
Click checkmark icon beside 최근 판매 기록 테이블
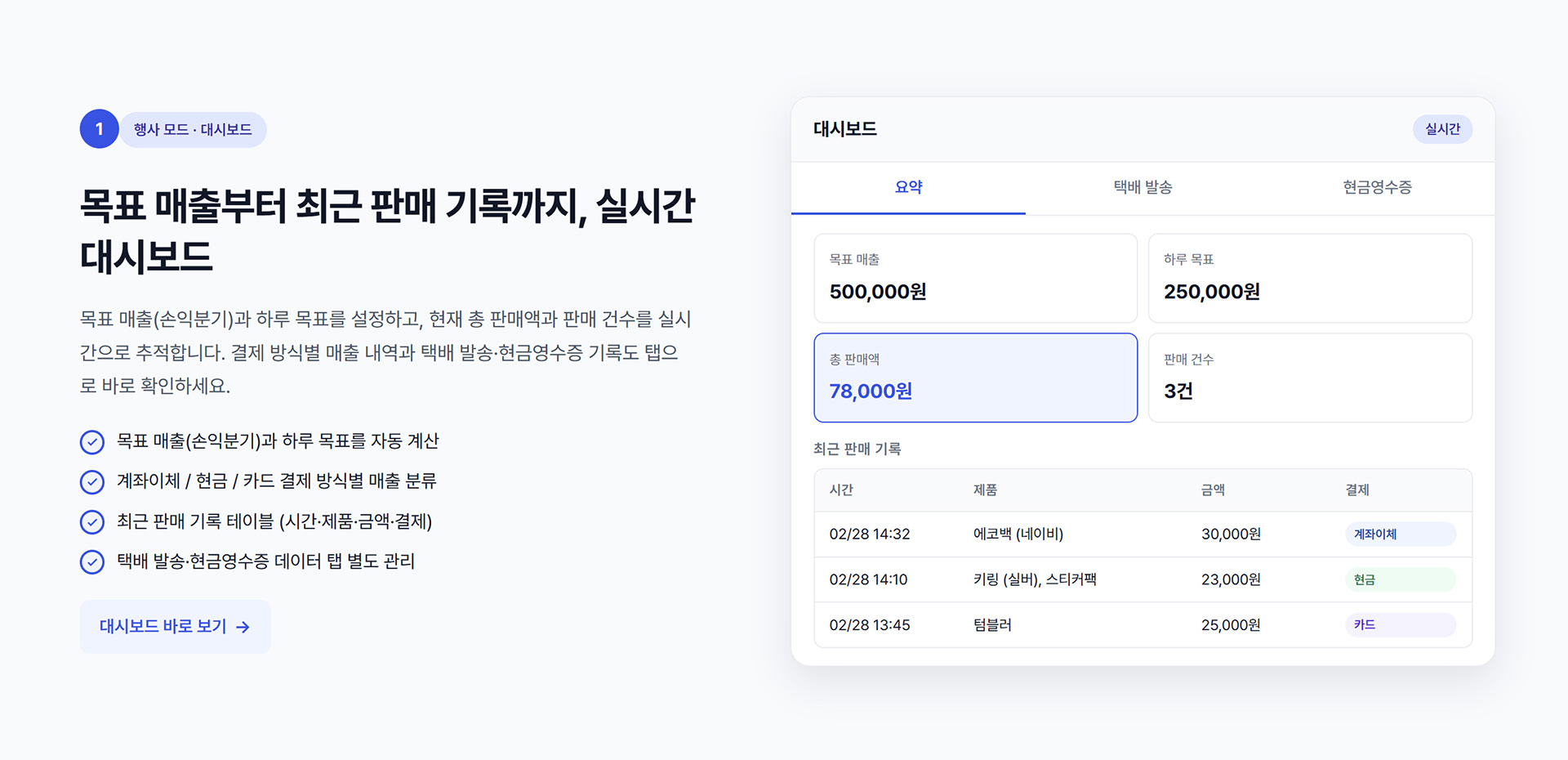(92, 522)
